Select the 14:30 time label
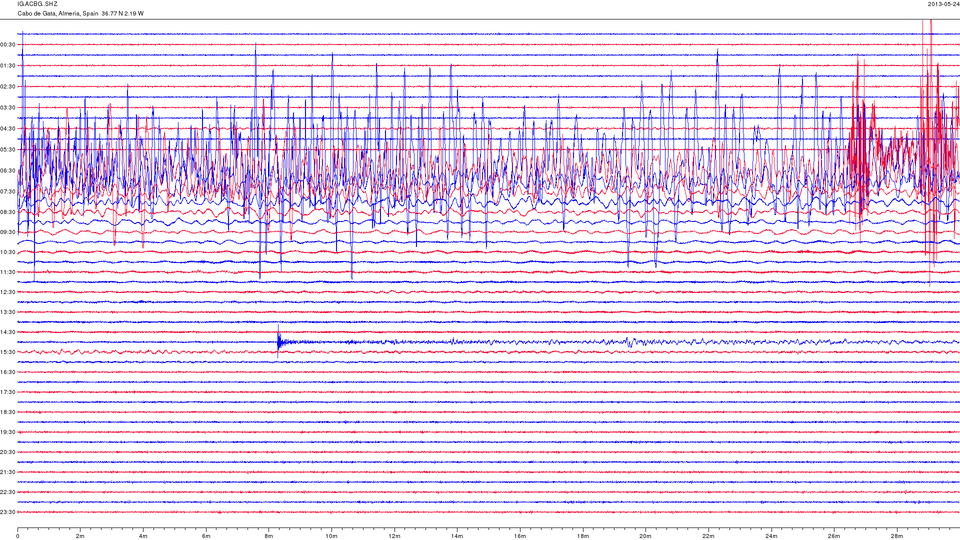This screenshot has height=540, width=960. (7, 332)
